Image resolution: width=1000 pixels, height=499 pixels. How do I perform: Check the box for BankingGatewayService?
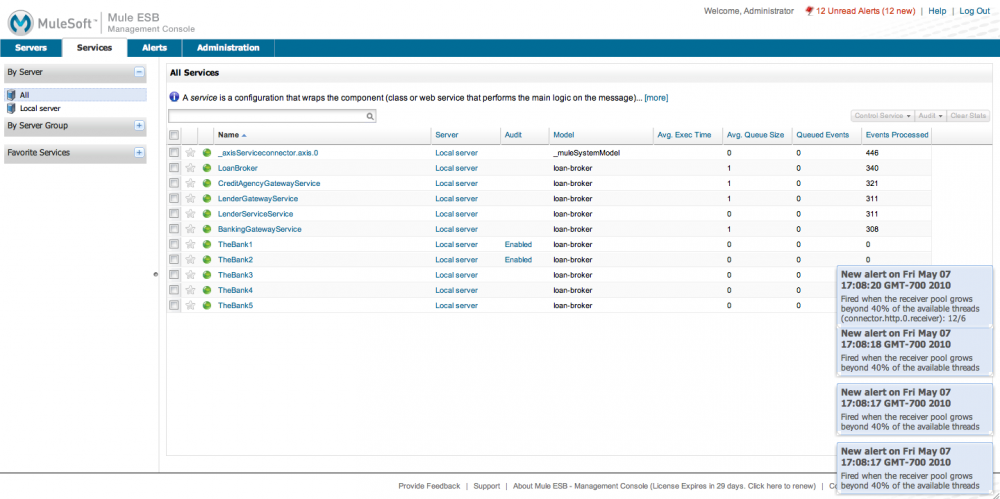pos(173,229)
